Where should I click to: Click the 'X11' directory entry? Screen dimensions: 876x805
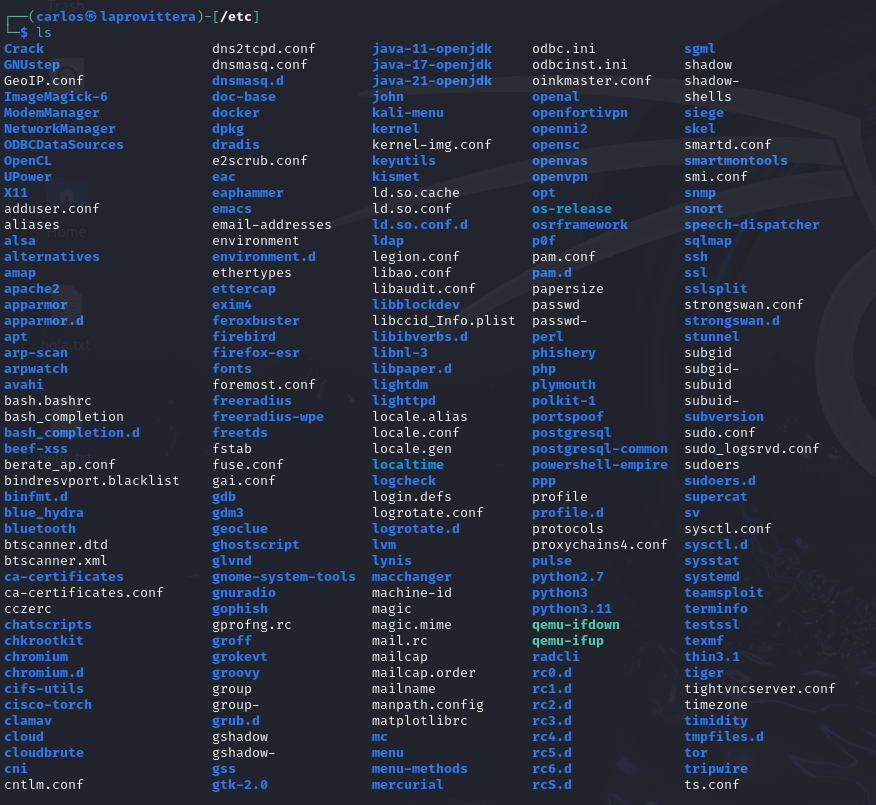click(x=16, y=193)
